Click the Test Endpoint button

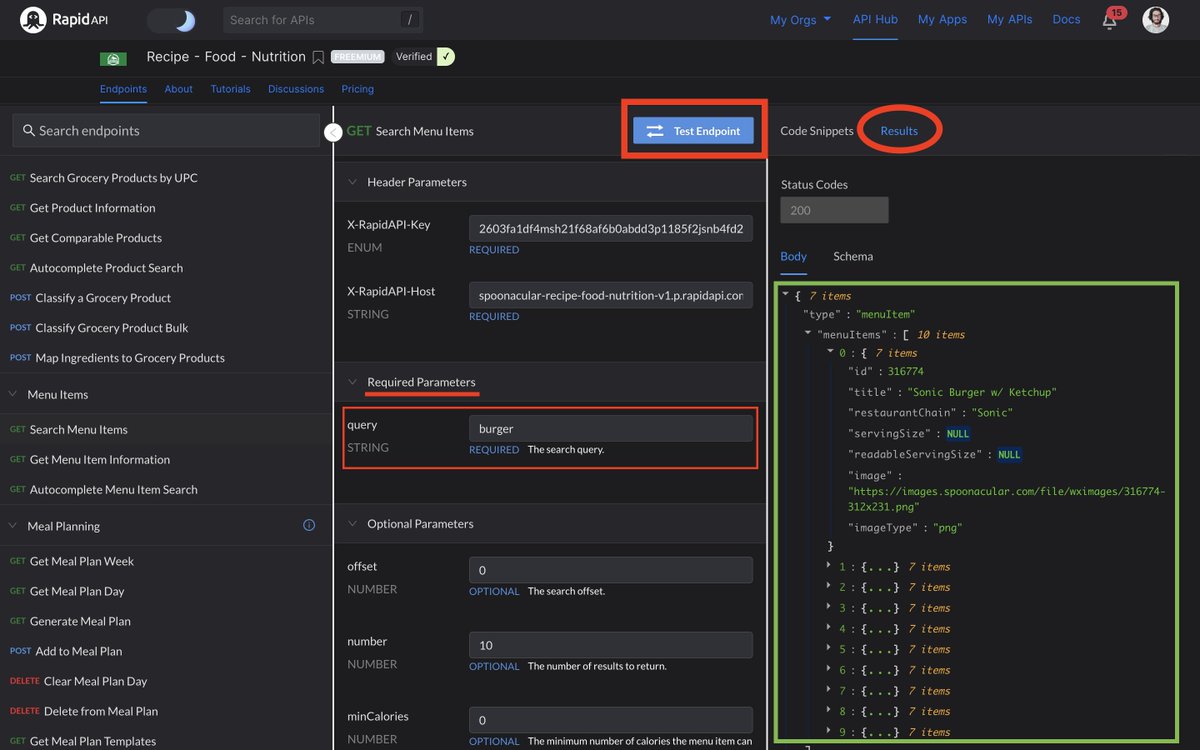pos(694,131)
